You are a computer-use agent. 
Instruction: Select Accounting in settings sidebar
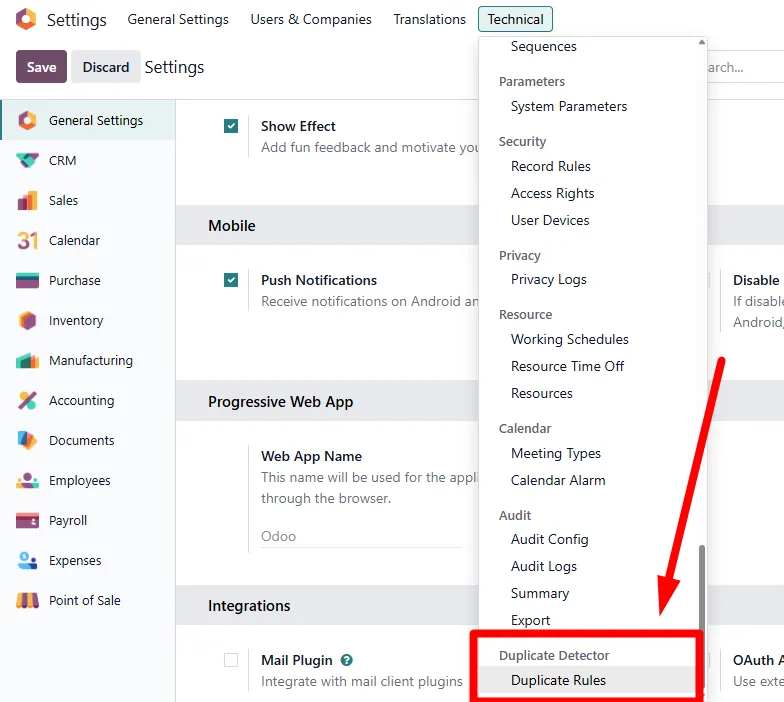coord(88,400)
